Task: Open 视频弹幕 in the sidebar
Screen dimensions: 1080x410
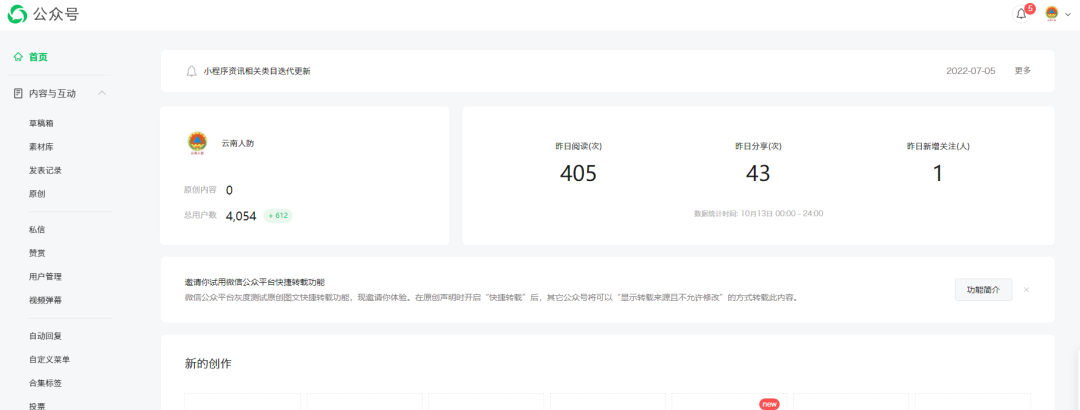Action: tap(45, 300)
